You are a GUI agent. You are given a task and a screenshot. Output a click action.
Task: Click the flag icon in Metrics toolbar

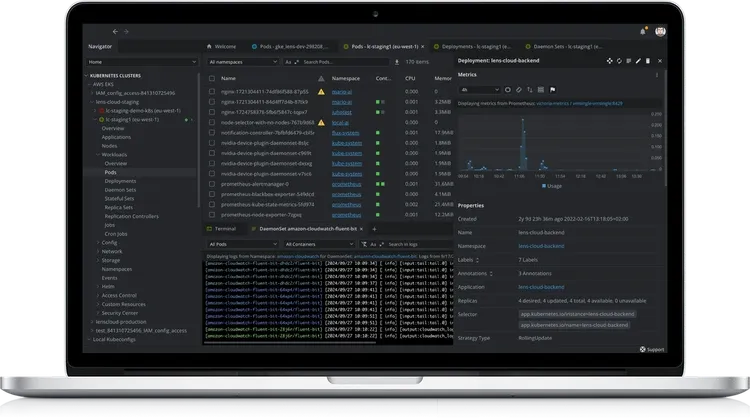point(552,89)
